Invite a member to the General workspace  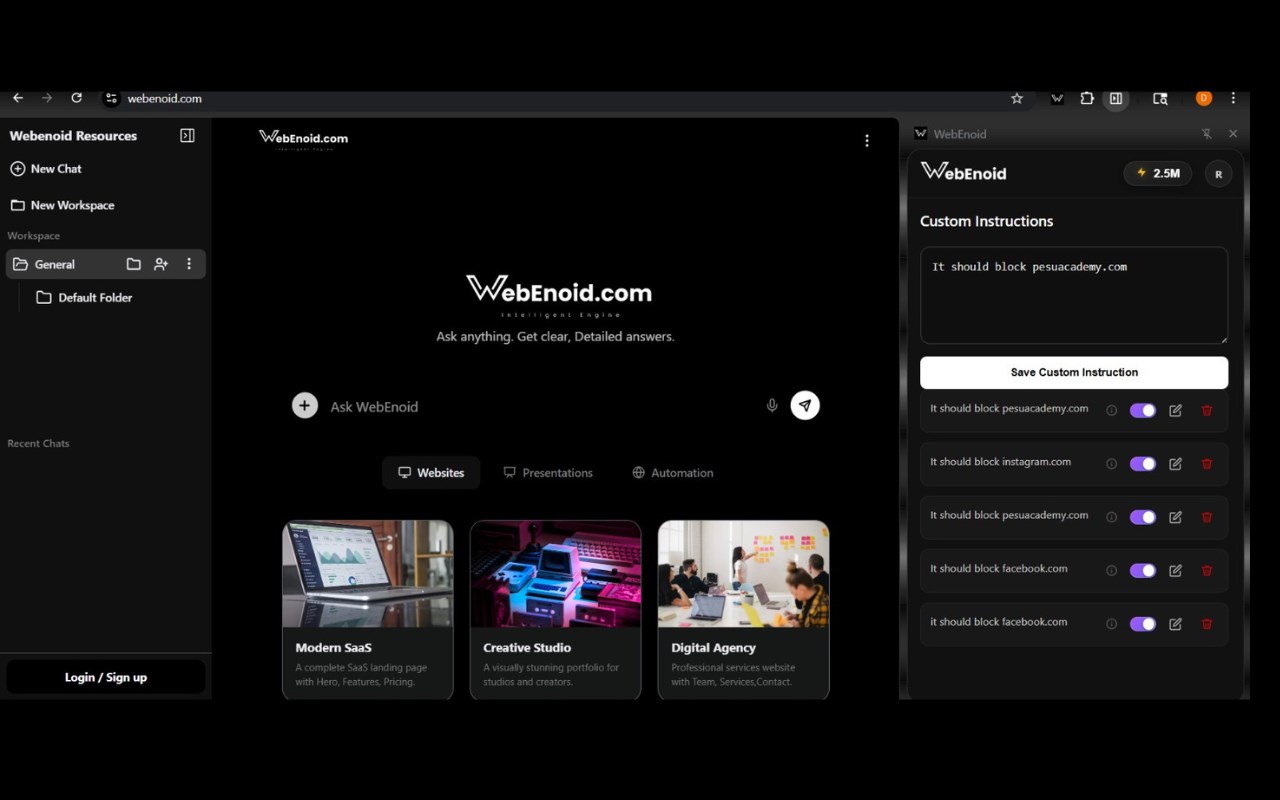161,264
